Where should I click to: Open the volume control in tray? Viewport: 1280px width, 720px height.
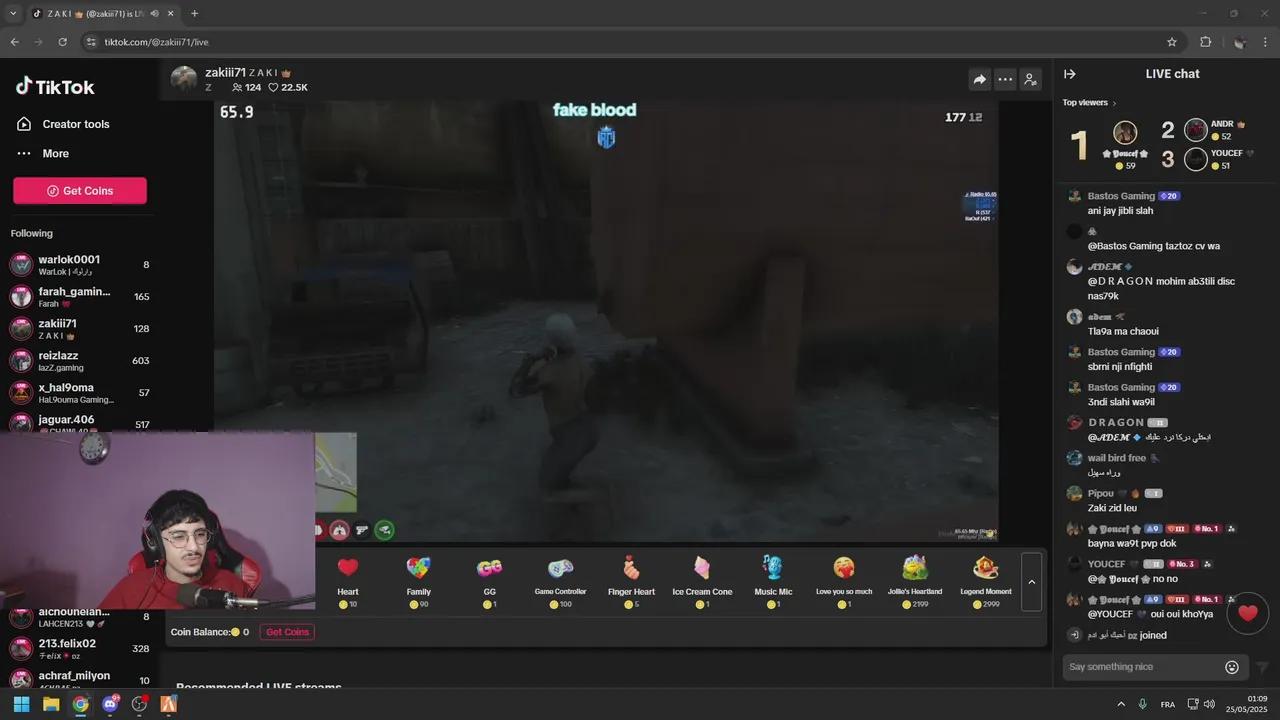pos(1209,704)
